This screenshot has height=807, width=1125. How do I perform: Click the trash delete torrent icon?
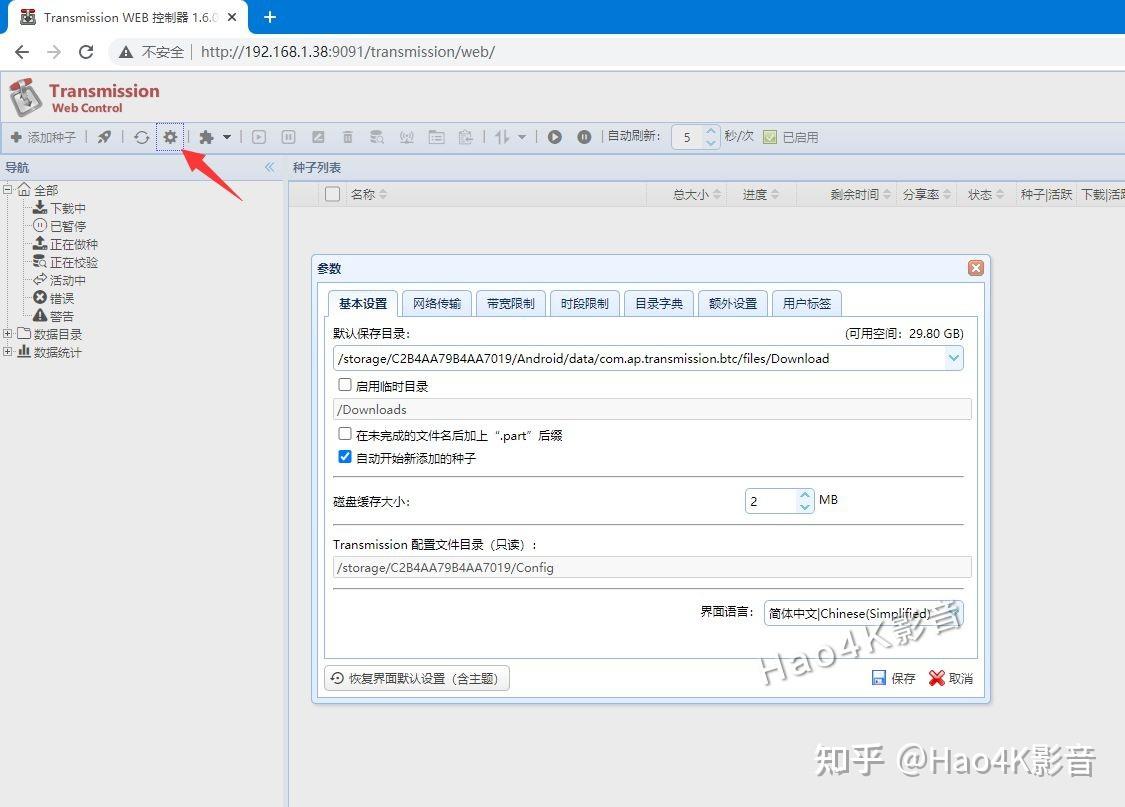[x=347, y=136]
